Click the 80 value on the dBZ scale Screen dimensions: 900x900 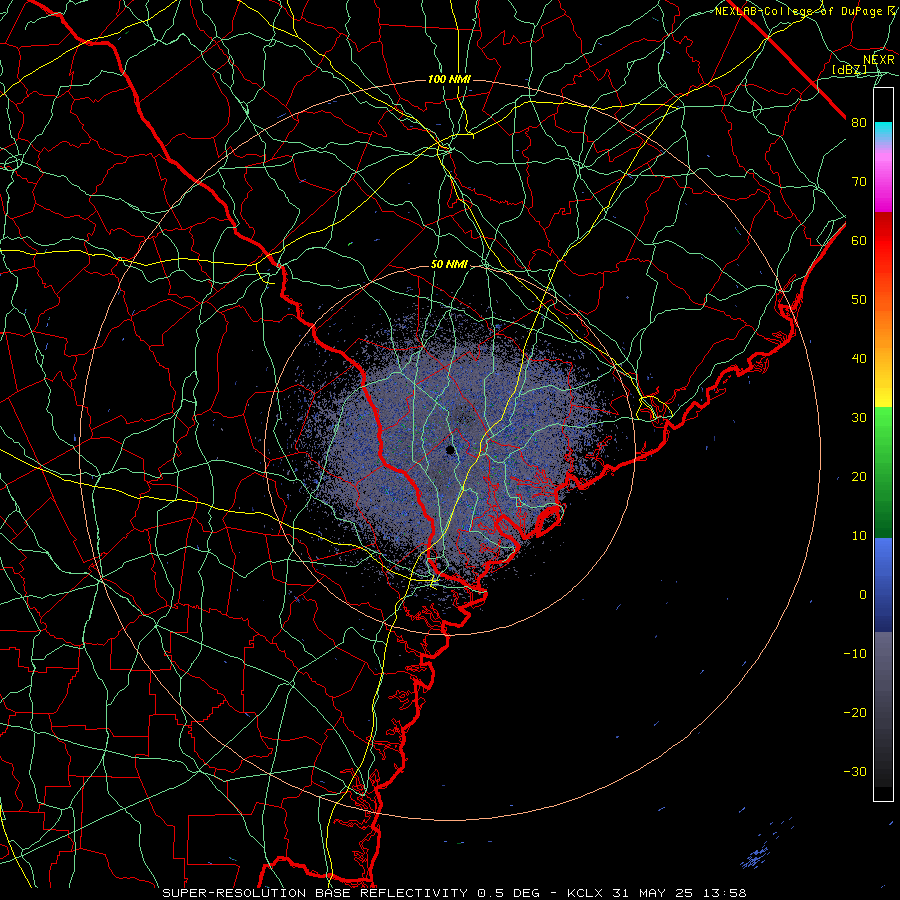coord(859,122)
